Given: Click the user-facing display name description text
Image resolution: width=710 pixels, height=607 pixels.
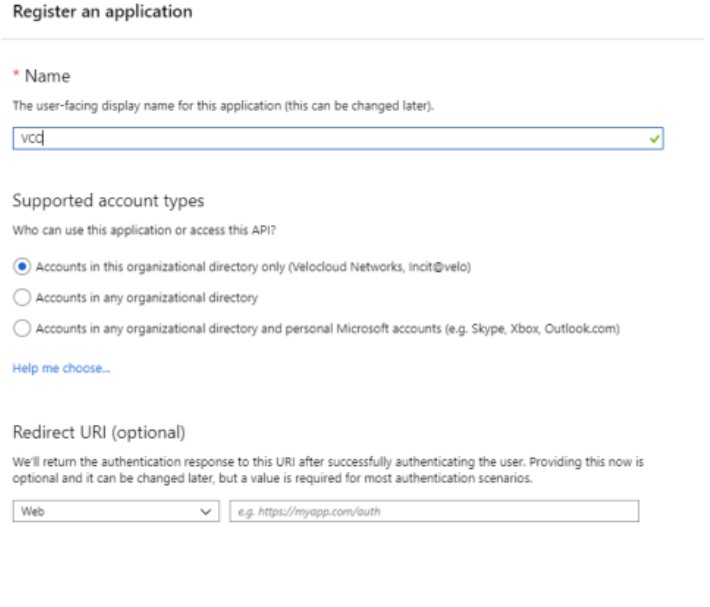Looking at the screenshot, I should 223,105.
